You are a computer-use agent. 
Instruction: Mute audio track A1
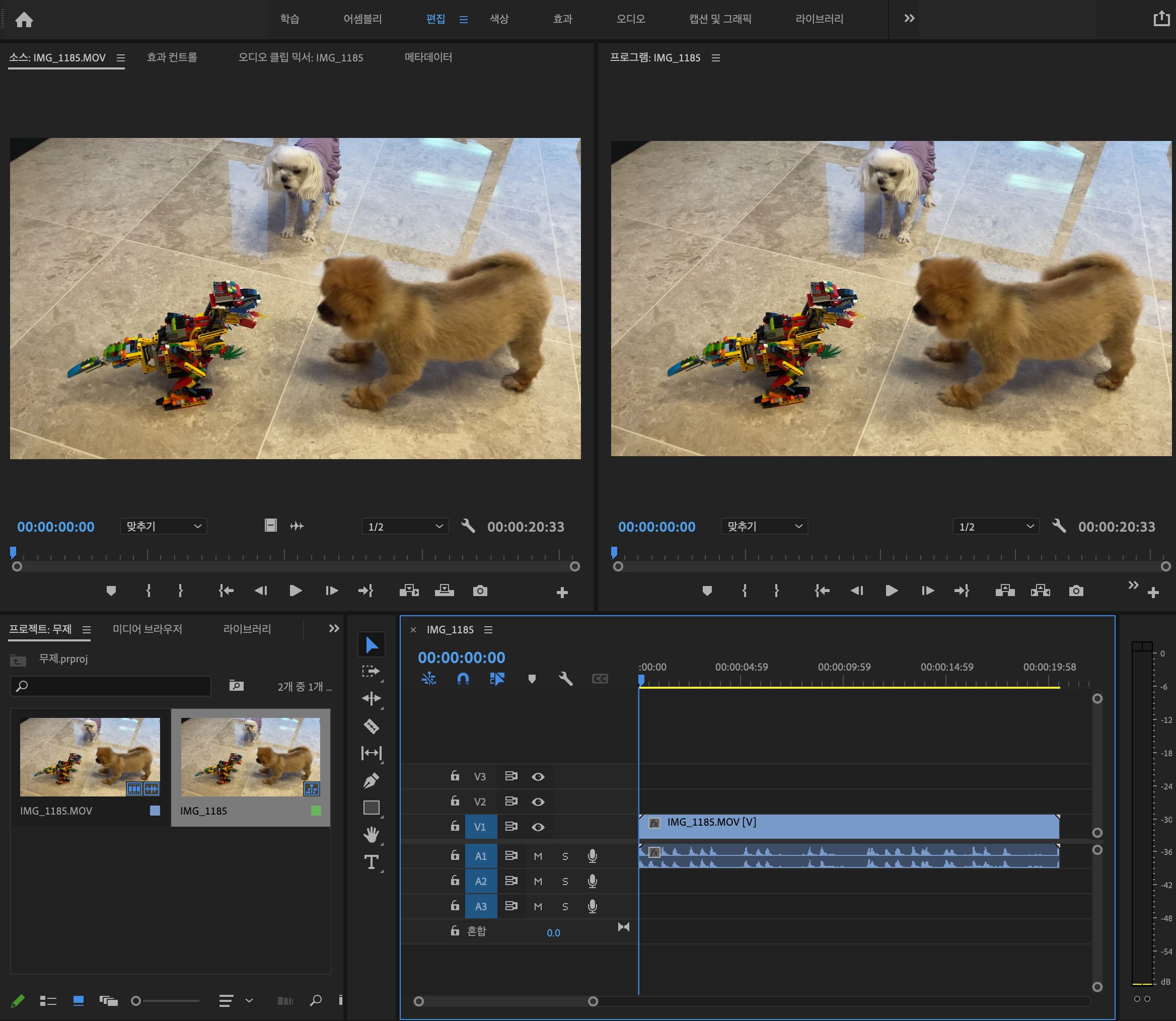[x=538, y=856]
